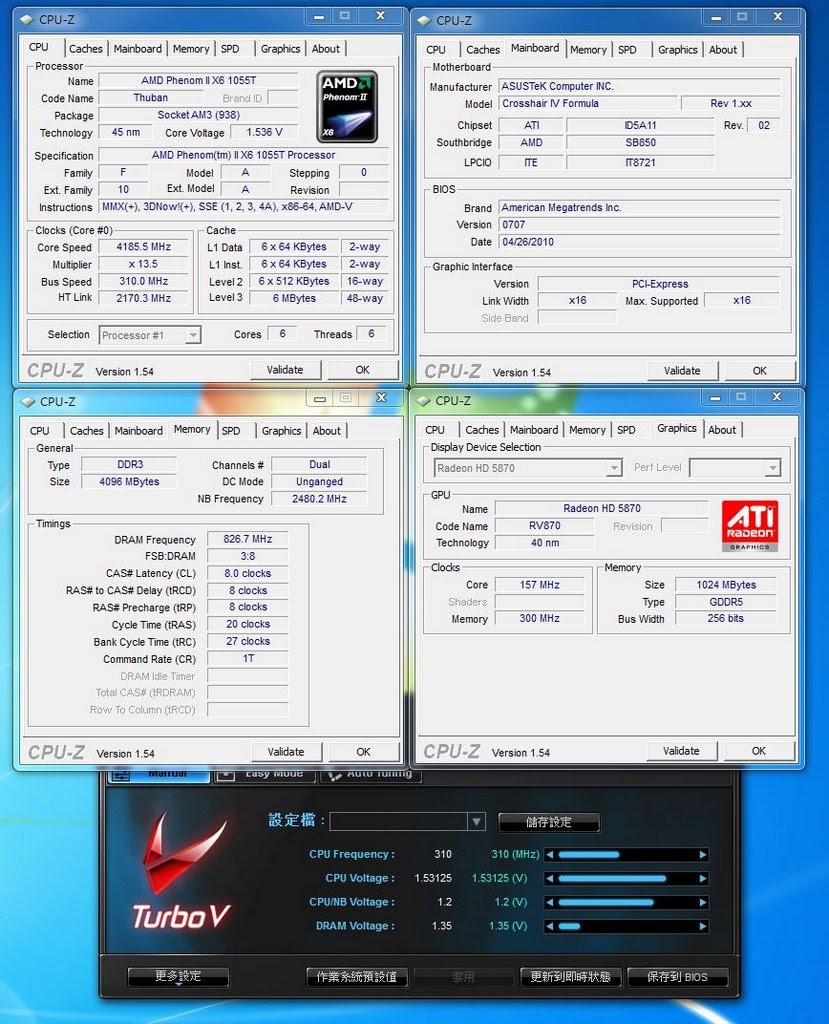Viewport: 829px width, 1024px height.
Task: Lower DRAM Voltage using its left arrow
Action: point(549,926)
